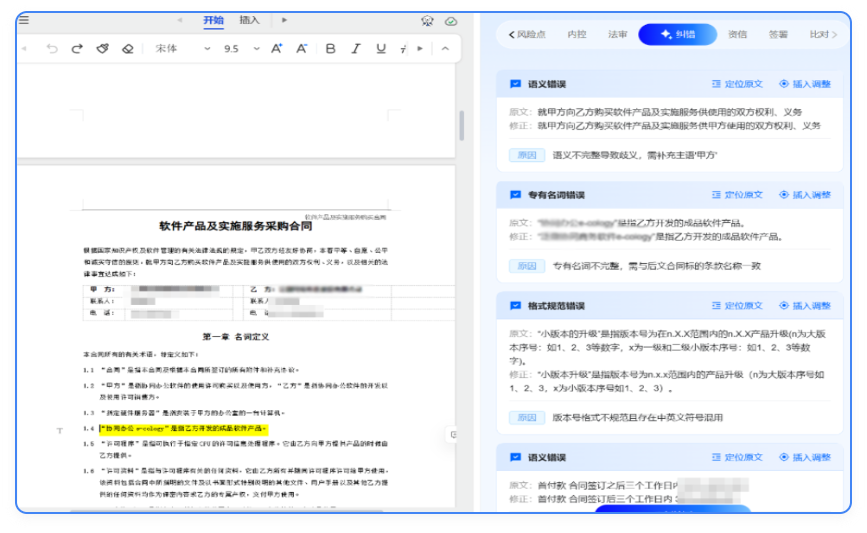Click 插入调整 on the 专有名词错误 card
This screenshot has height=533, width=867.
tap(805, 195)
